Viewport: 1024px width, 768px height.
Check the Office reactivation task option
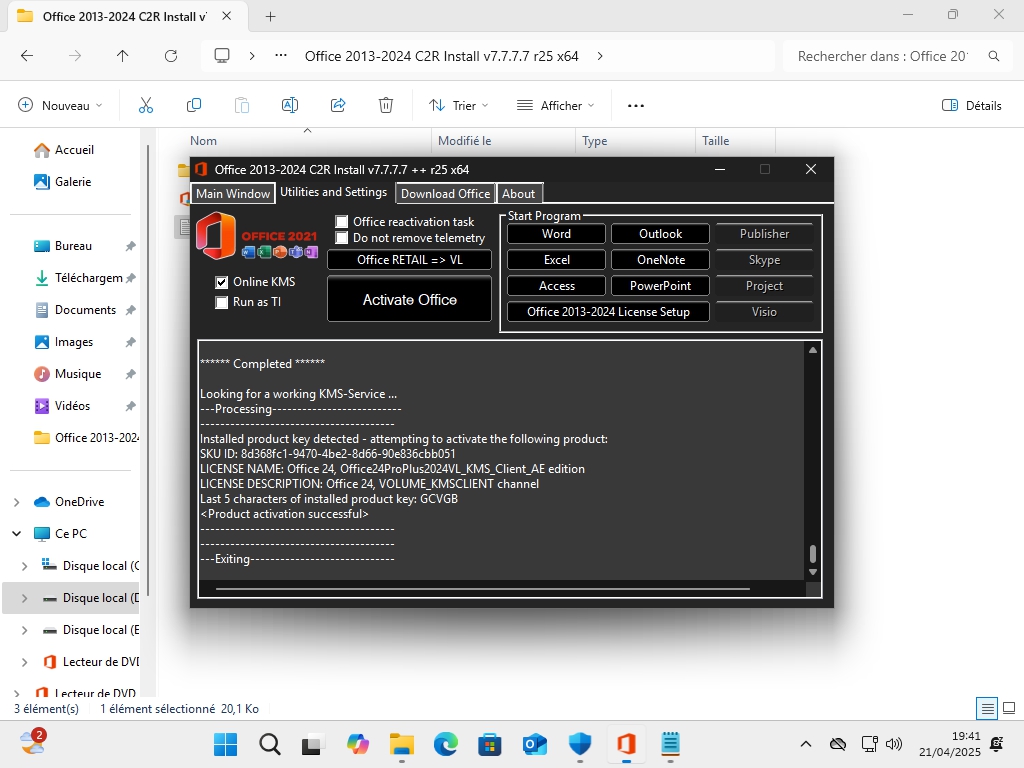342,222
